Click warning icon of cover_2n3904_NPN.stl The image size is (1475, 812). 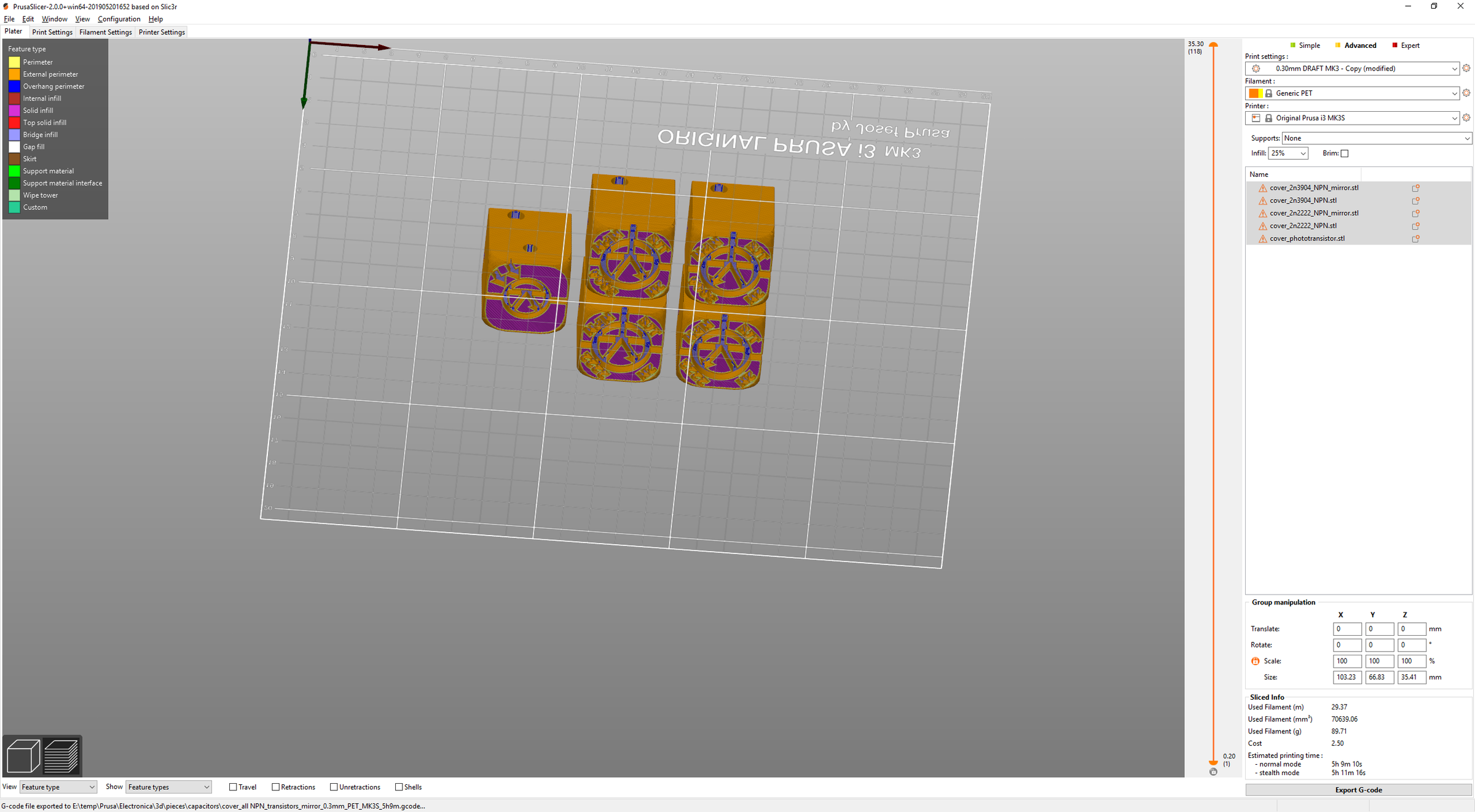pyautogui.click(x=1262, y=201)
